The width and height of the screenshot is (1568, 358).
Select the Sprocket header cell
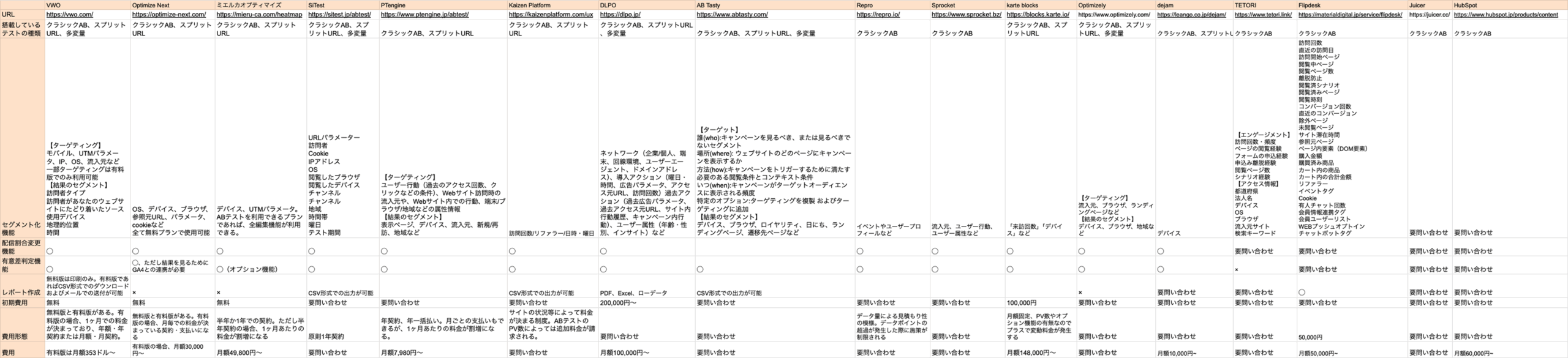968,5
